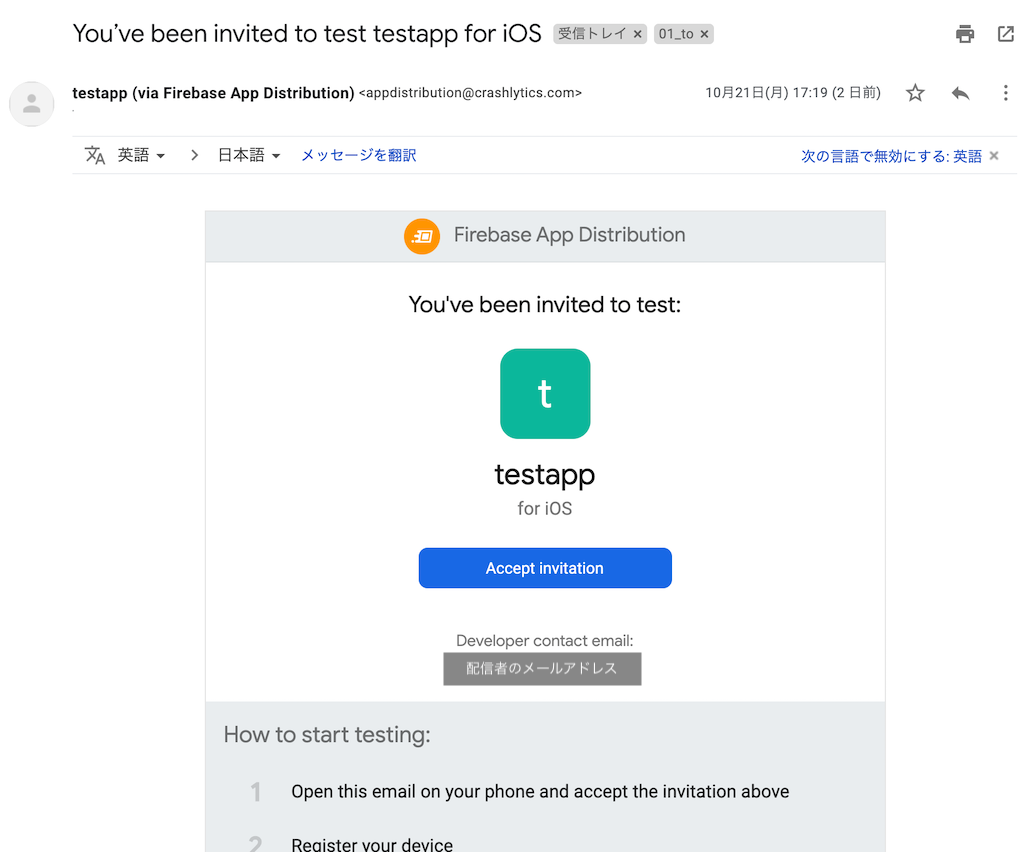Remove the 受信トレイ label

[x=637, y=34]
